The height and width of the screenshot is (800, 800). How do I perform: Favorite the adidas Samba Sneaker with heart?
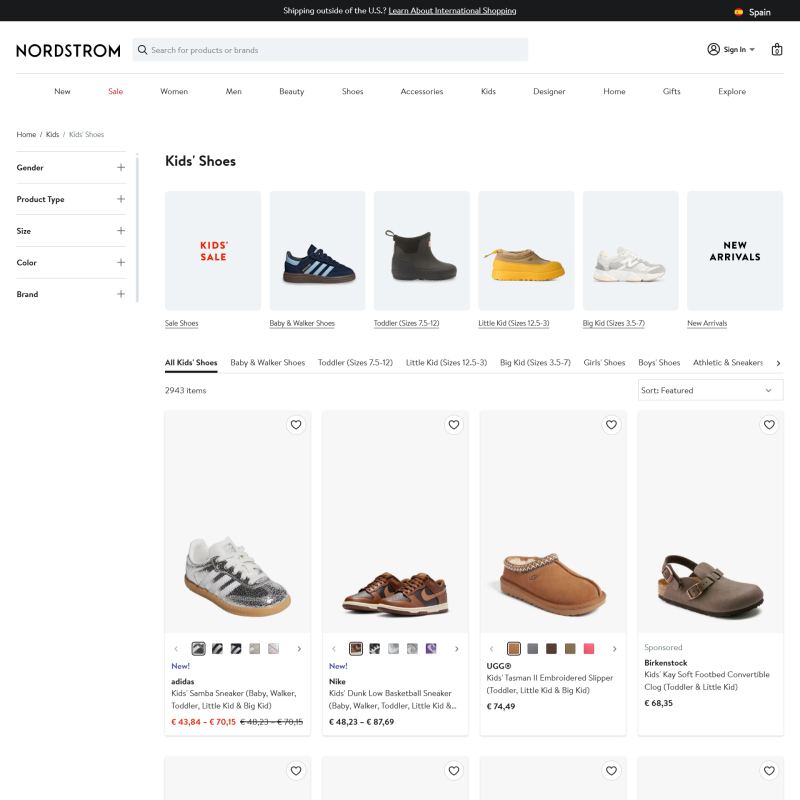point(296,424)
